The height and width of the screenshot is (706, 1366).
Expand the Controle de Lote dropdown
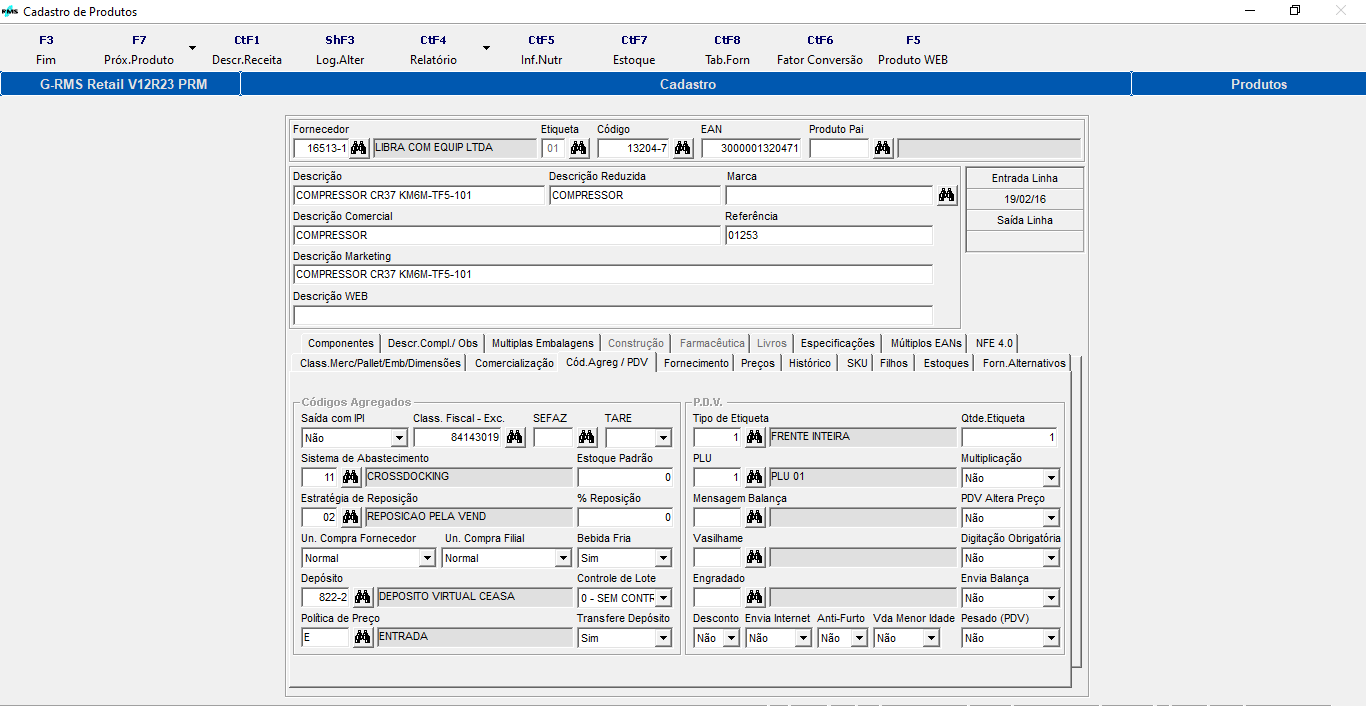(663, 598)
